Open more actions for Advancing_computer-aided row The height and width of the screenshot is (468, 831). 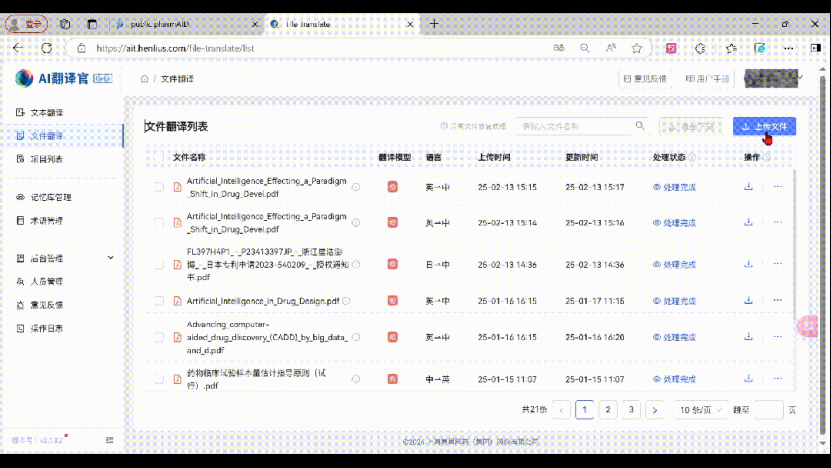click(777, 337)
